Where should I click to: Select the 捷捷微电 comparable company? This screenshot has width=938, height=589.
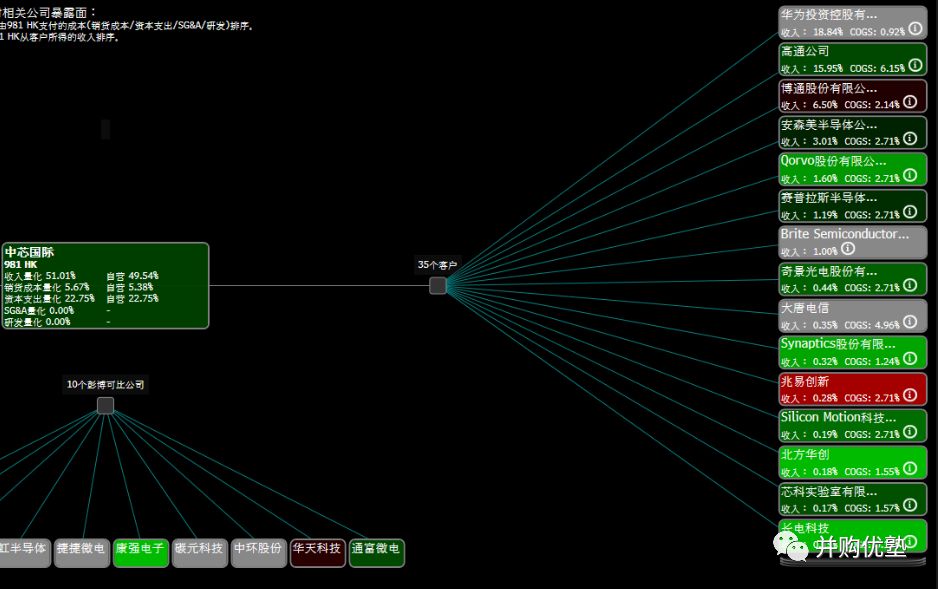pyautogui.click(x=81, y=553)
